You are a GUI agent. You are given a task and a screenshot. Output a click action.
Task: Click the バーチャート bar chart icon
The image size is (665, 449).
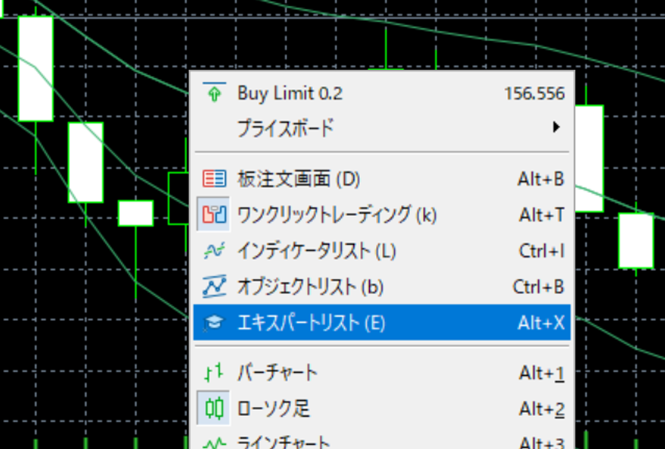[214, 373]
